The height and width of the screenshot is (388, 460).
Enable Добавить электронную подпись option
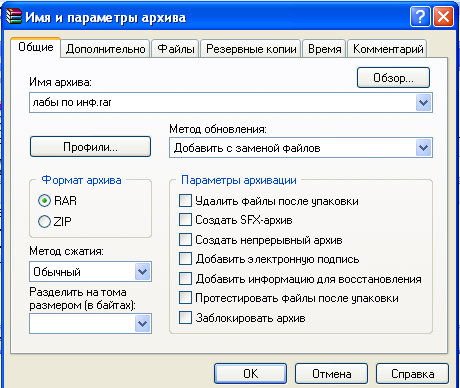[185, 259]
